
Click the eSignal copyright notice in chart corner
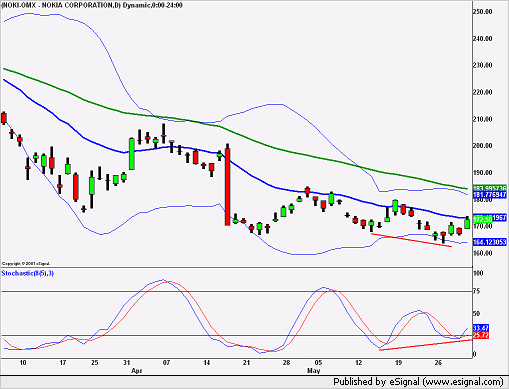(x=26, y=264)
